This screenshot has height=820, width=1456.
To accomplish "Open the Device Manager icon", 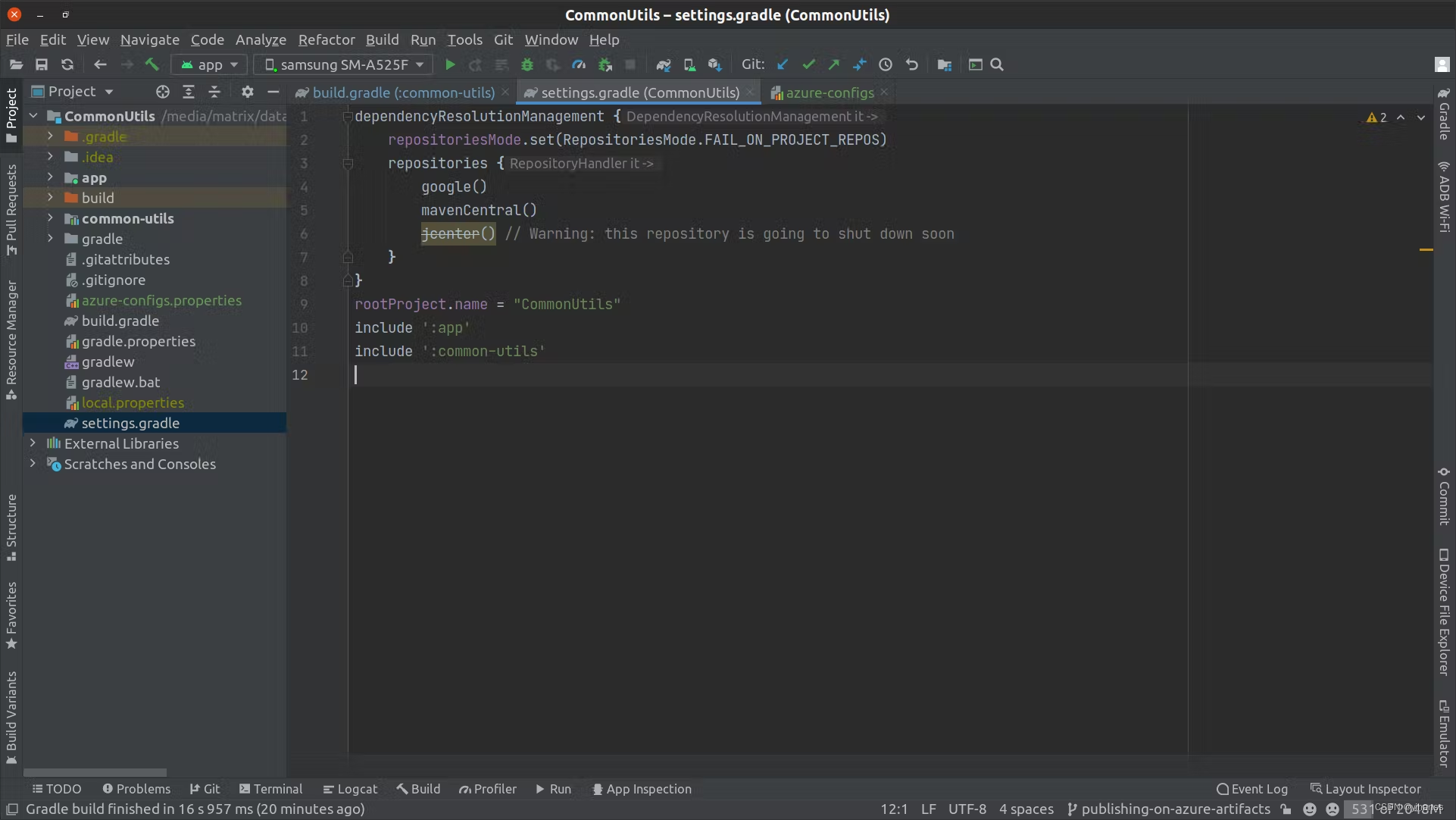I will tap(689, 64).
